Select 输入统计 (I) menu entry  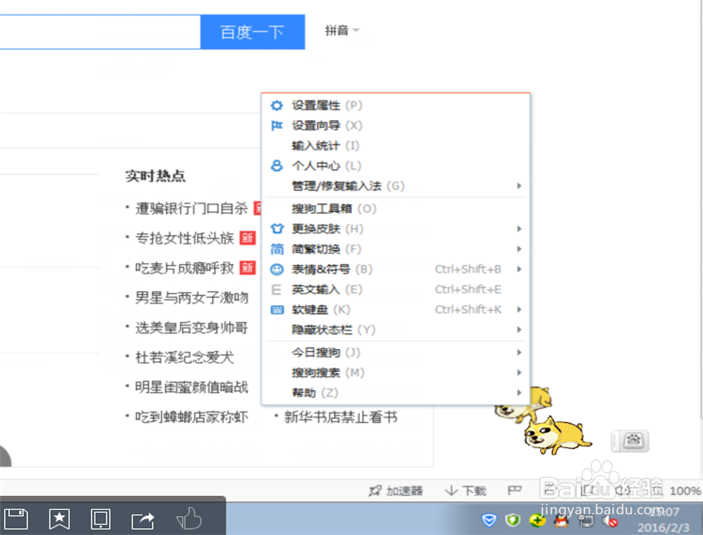point(395,146)
